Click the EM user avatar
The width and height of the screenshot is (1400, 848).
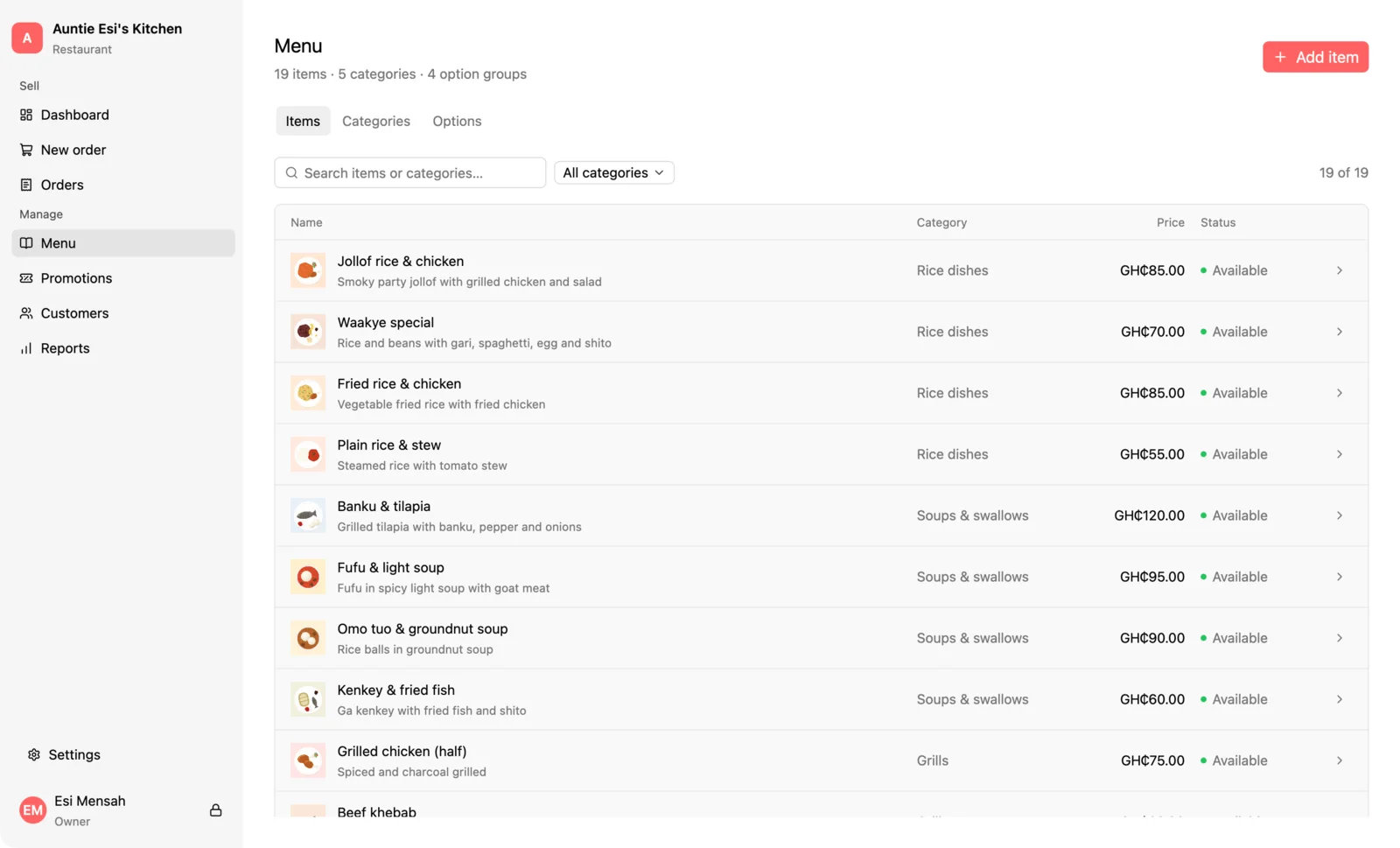click(x=32, y=810)
